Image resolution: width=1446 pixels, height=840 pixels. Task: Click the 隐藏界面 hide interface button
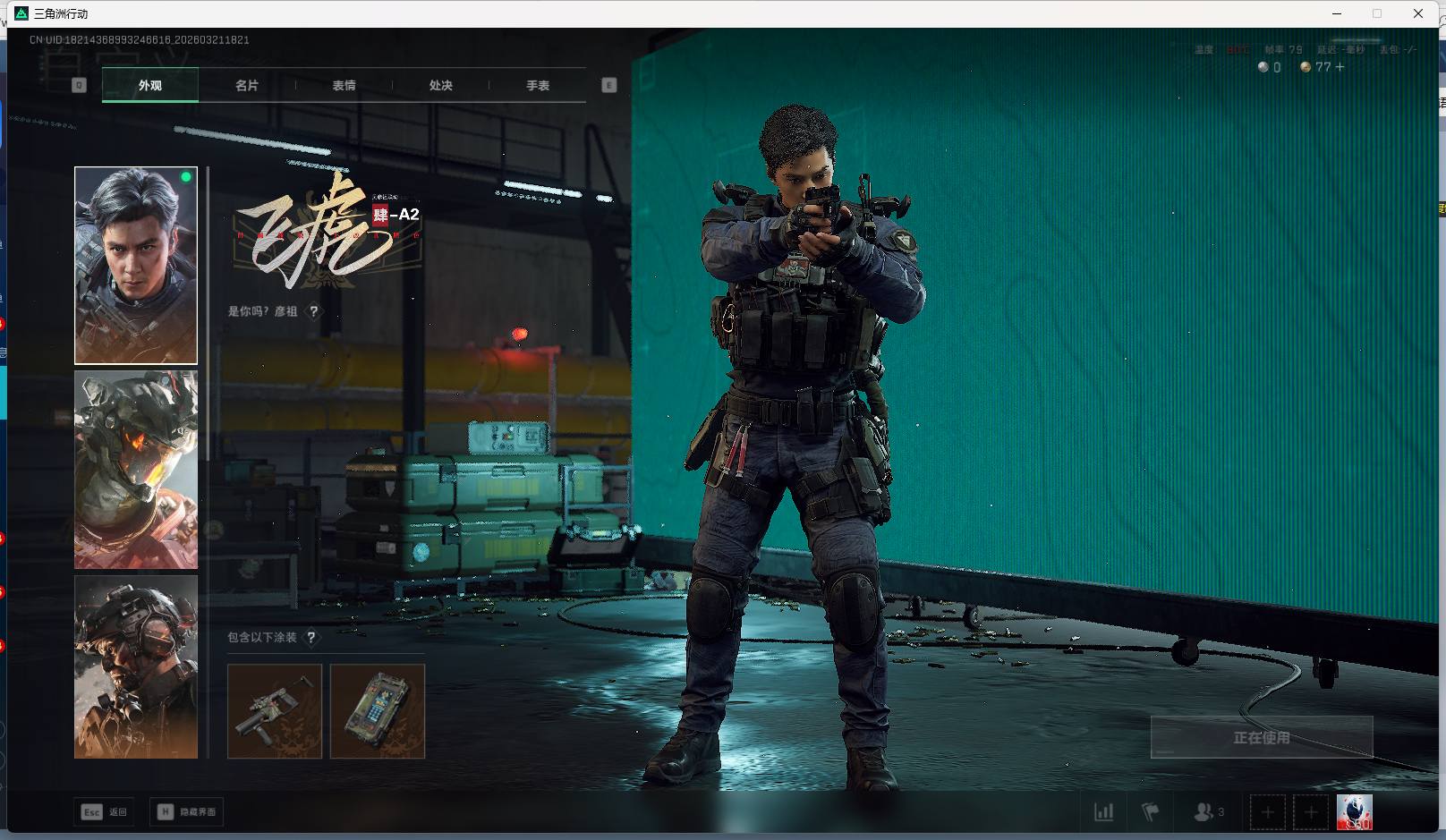(x=187, y=812)
